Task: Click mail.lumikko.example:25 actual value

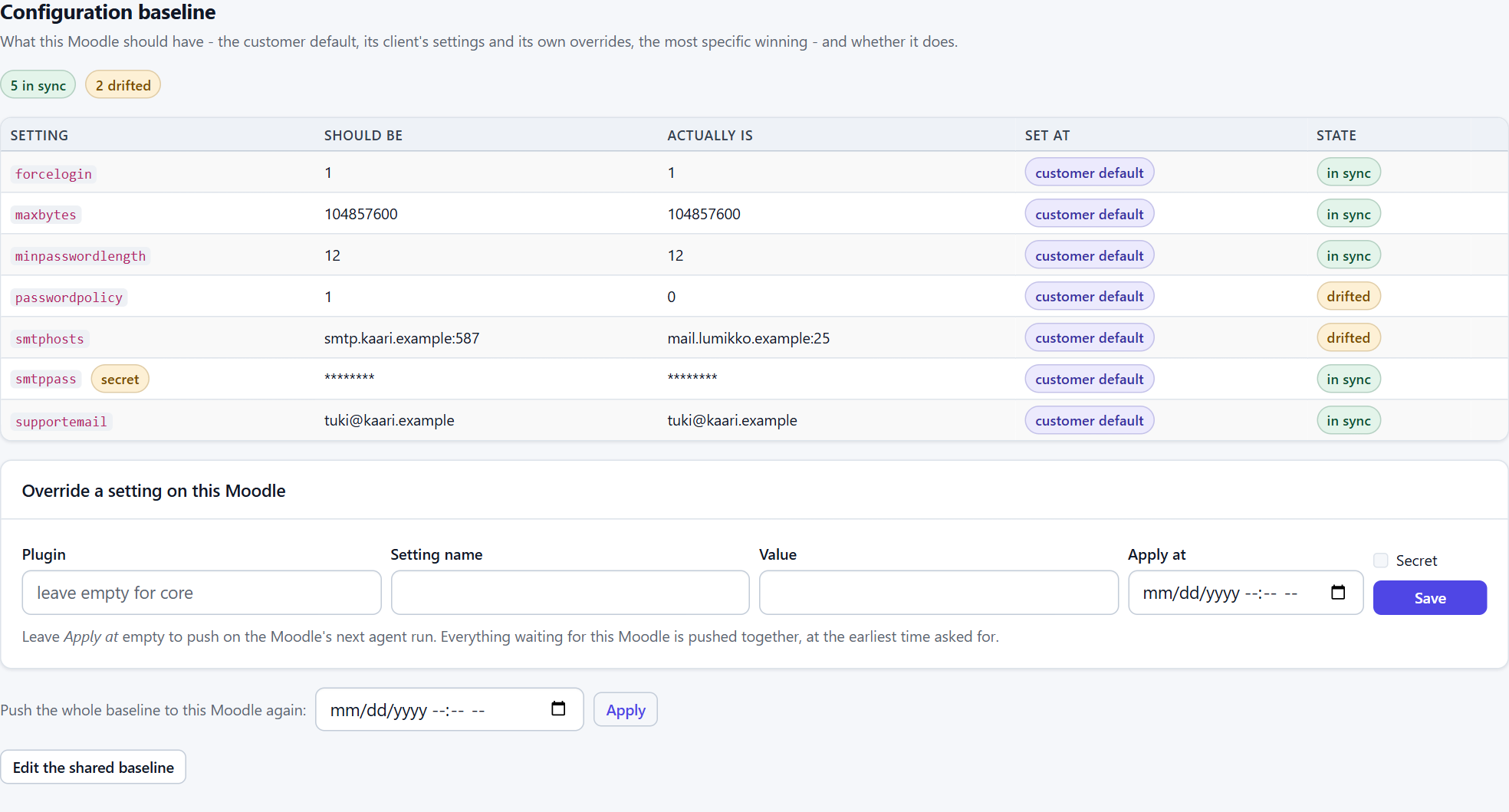Action: click(748, 338)
